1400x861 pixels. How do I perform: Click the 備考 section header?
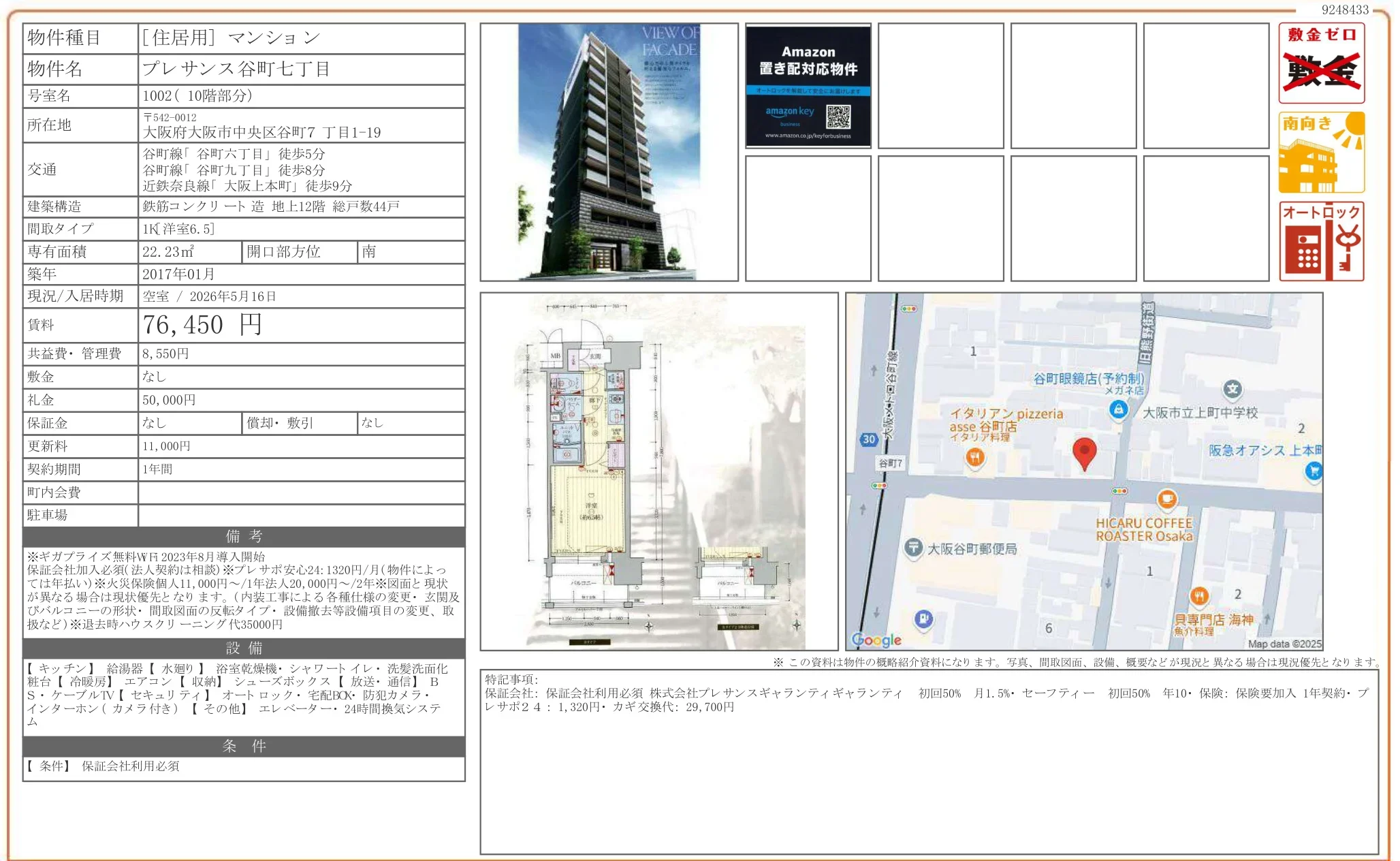coord(244,536)
